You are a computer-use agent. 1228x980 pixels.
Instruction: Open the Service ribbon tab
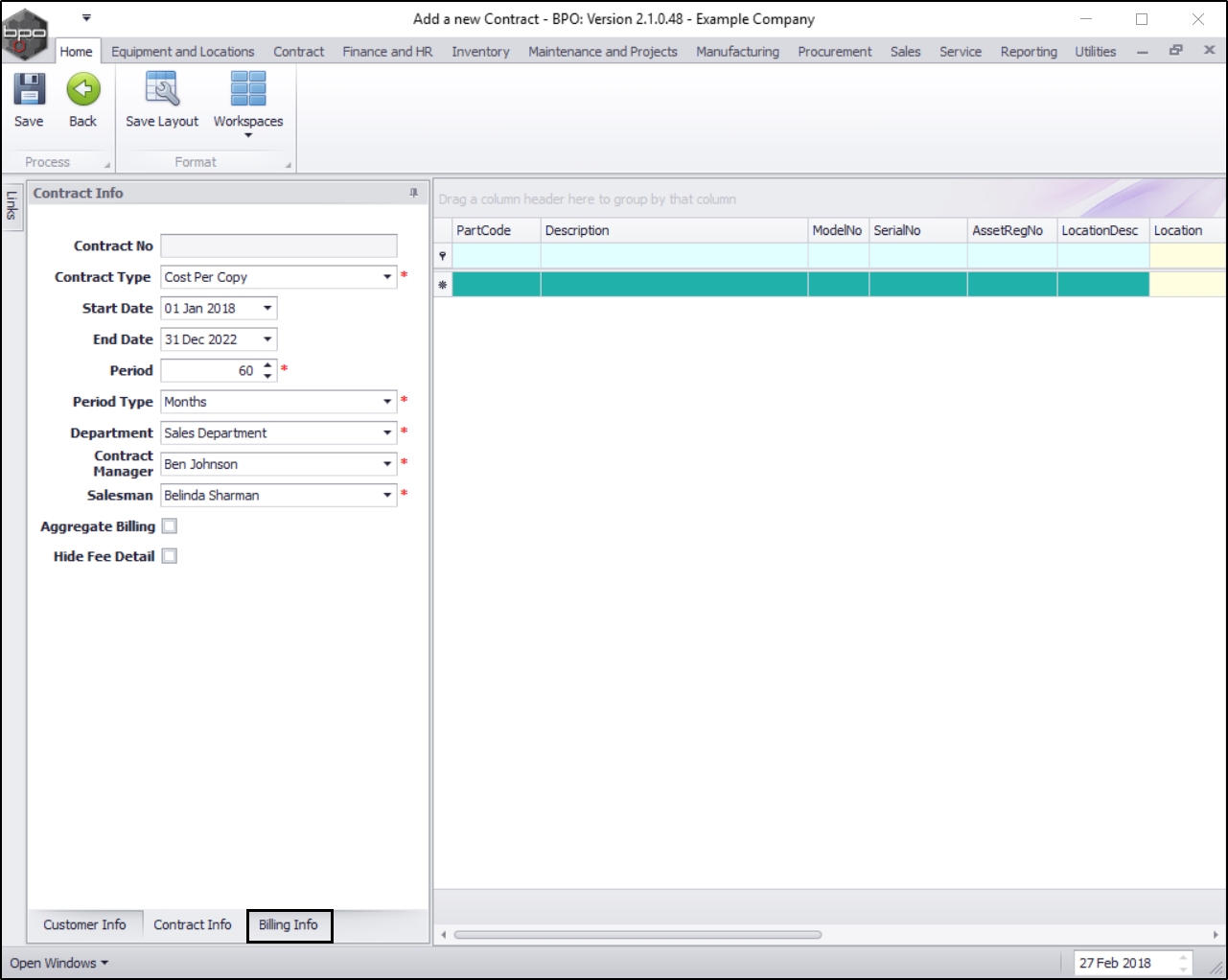pyautogui.click(x=961, y=52)
